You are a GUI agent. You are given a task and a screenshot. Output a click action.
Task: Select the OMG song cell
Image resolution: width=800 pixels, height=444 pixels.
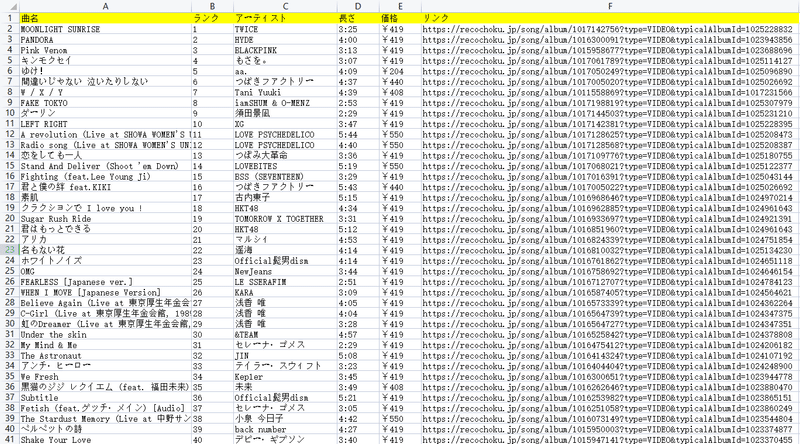106,271
